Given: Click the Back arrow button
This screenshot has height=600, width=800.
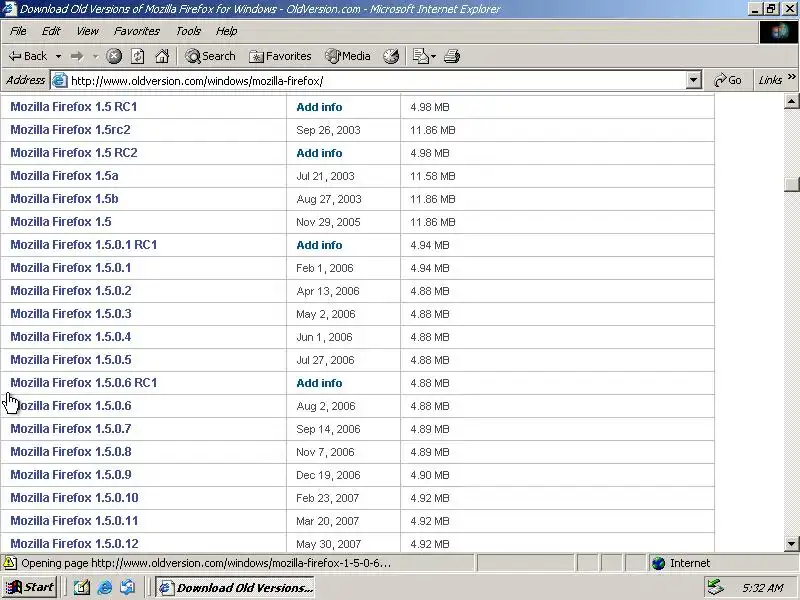Looking at the screenshot, I should (29, 56).
